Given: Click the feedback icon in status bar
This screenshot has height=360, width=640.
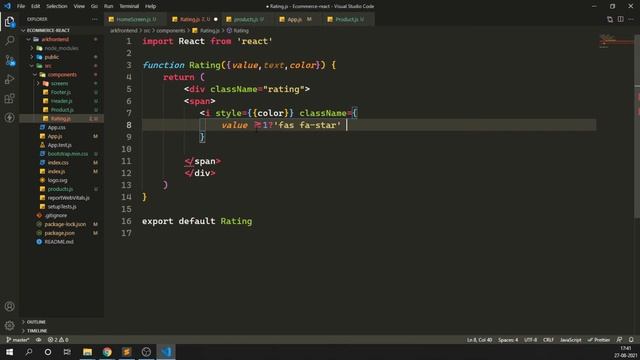Looking at the screenshot, I should pos(619,340).
